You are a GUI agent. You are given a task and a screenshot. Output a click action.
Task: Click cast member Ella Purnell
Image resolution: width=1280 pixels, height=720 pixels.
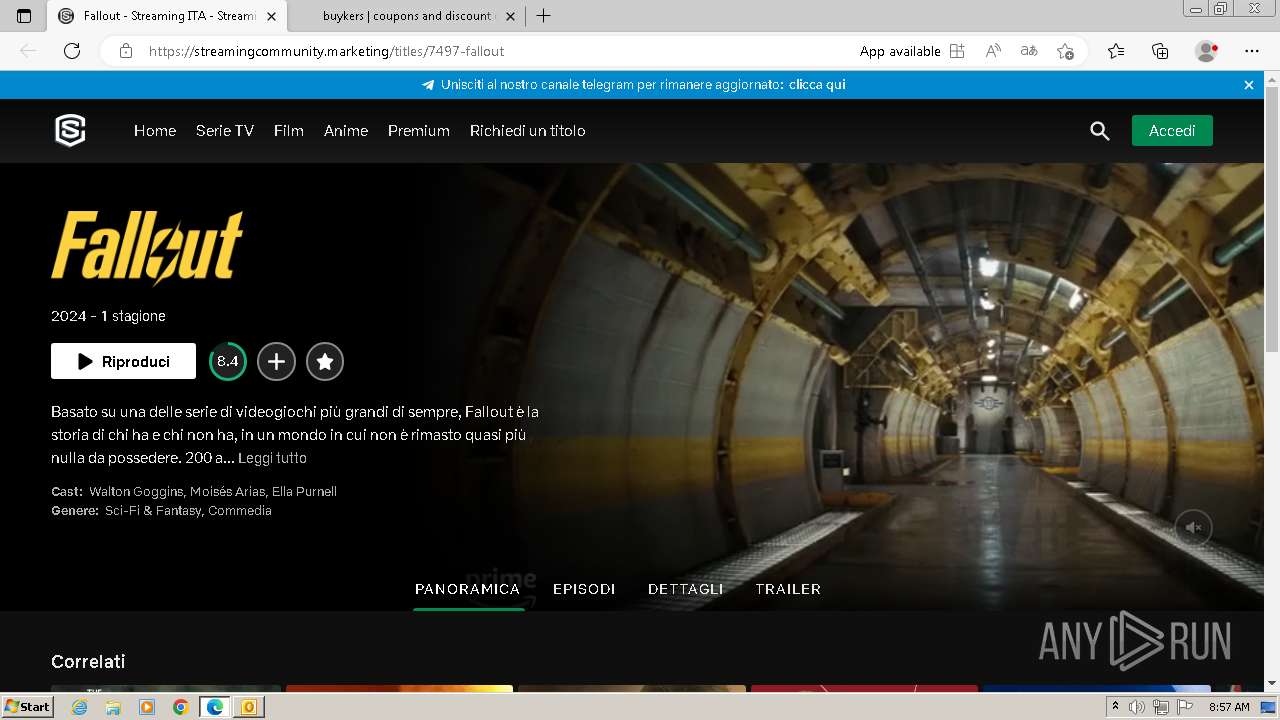click(x=304, y=492)
